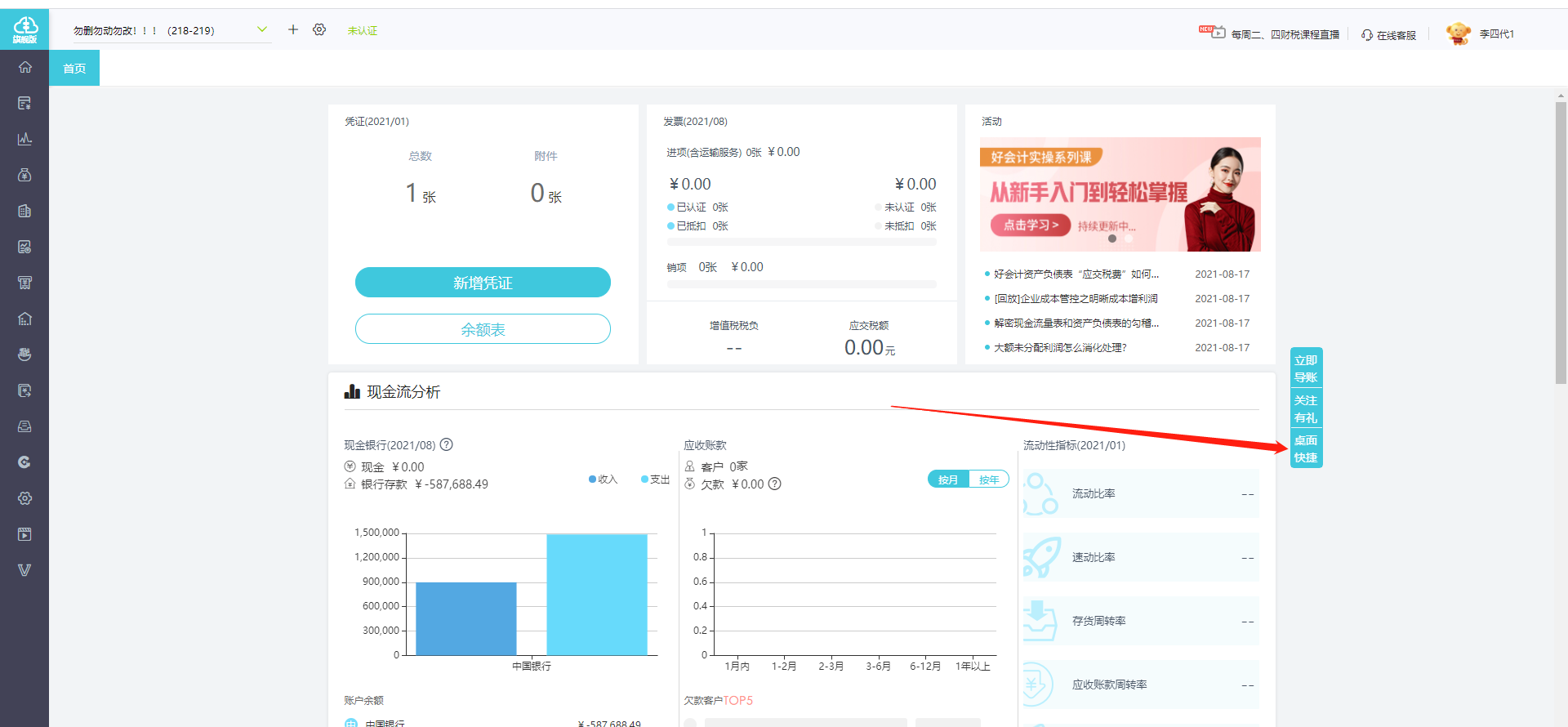The image size is (1568, 727).
Task: Click the 新增凭证 button
Action: 483,283
